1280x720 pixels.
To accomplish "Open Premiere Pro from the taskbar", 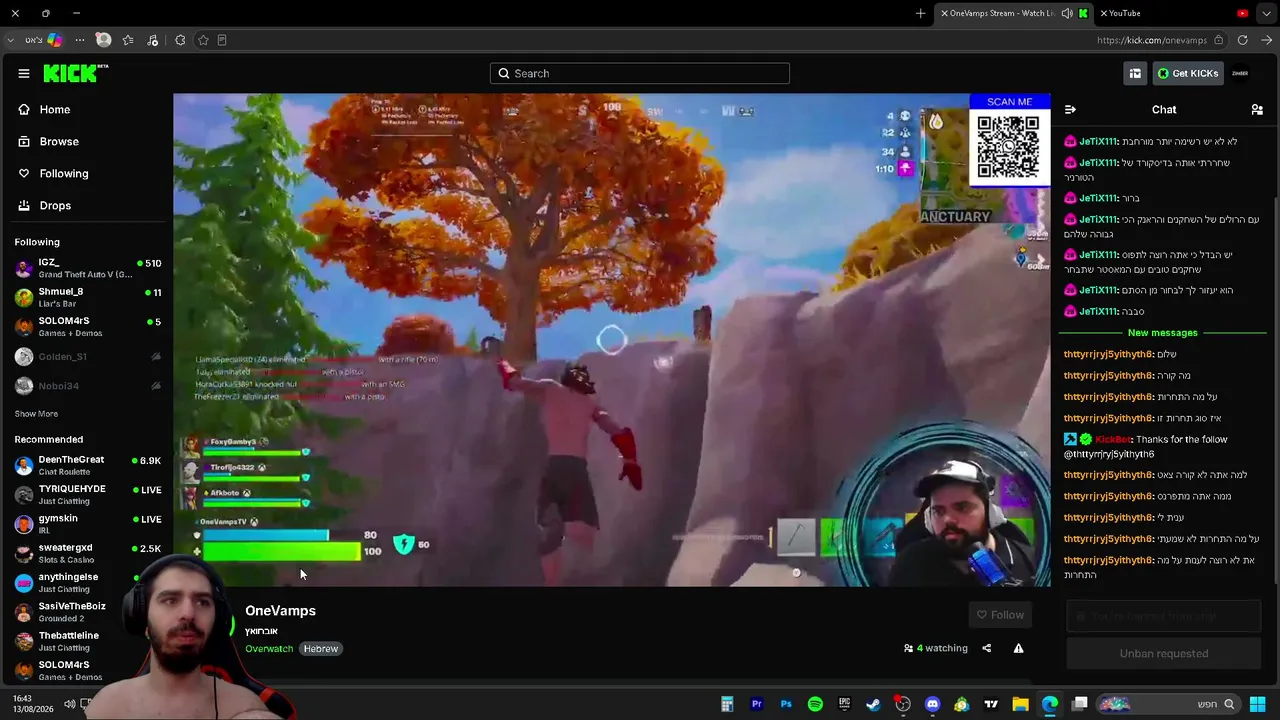I will [x=757, y=704].
